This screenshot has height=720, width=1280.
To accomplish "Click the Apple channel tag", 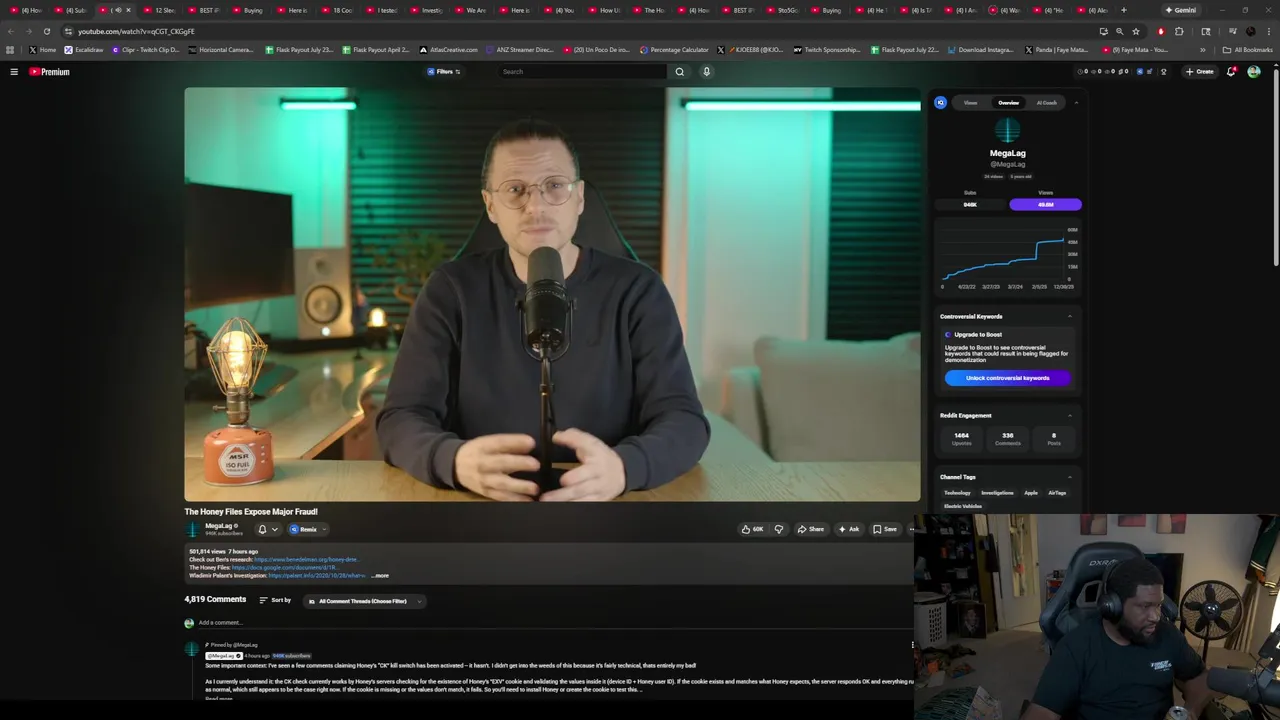I will [1031, 493].
